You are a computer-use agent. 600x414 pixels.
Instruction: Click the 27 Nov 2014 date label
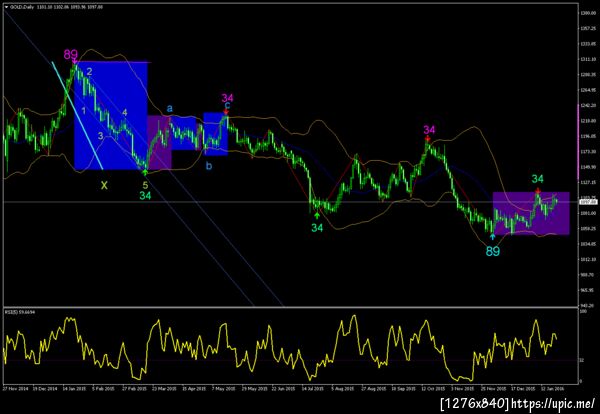[15, 388]
